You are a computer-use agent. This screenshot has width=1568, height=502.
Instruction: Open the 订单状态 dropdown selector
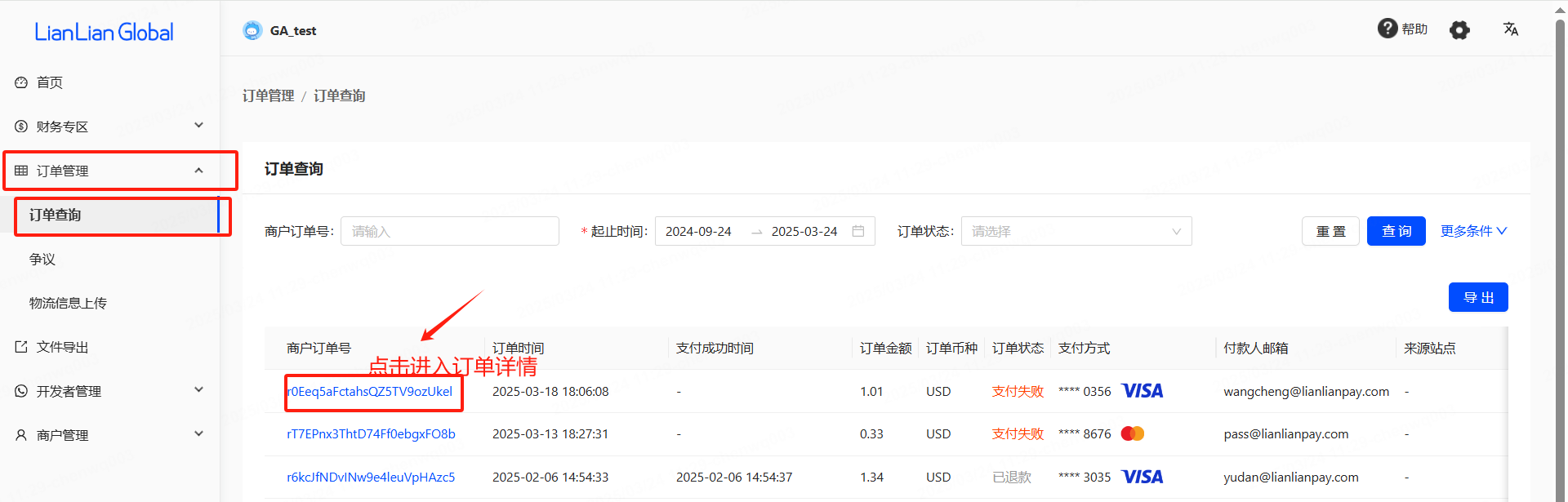click(x=1076, y=231)
